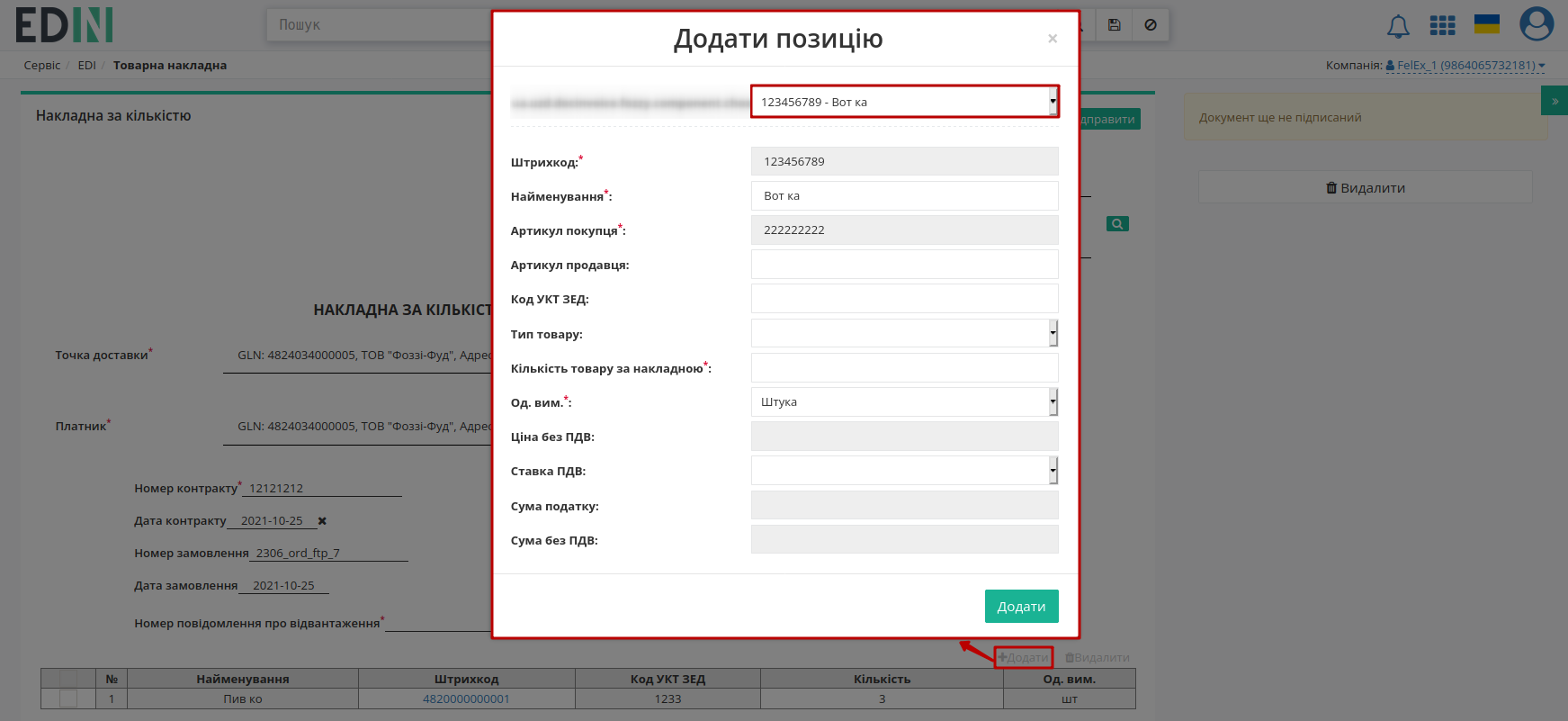Click the Пив ко cell
The width and height of the screenshot is (1568, 721).
tap(243, 698)
